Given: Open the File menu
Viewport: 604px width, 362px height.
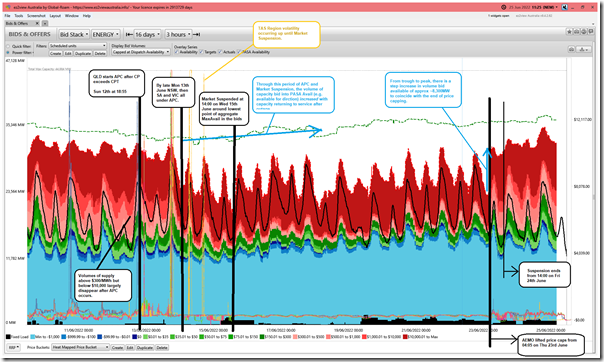Looking at the screenshot, I should point(7,16).
